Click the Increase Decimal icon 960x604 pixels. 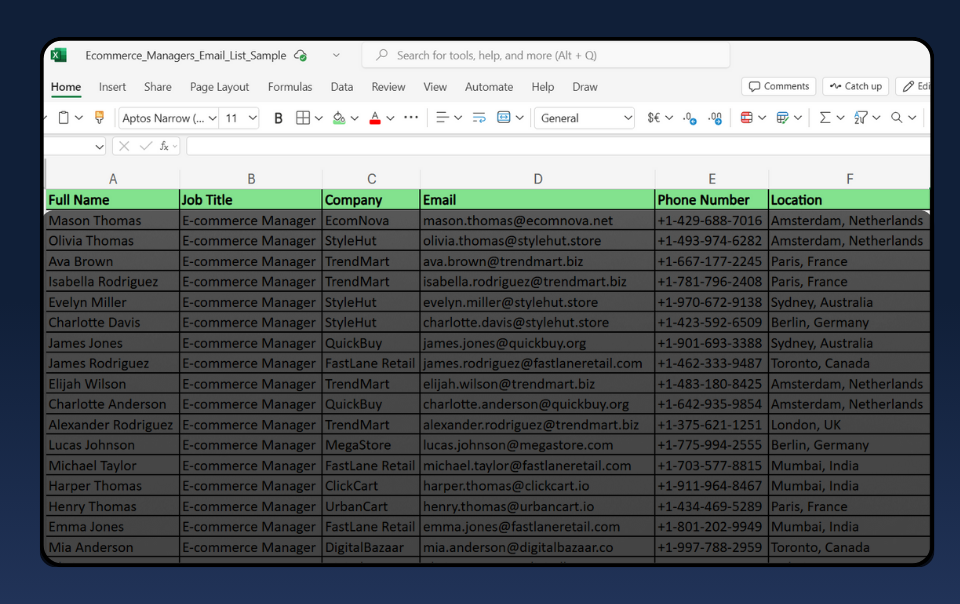click(714, 118)
